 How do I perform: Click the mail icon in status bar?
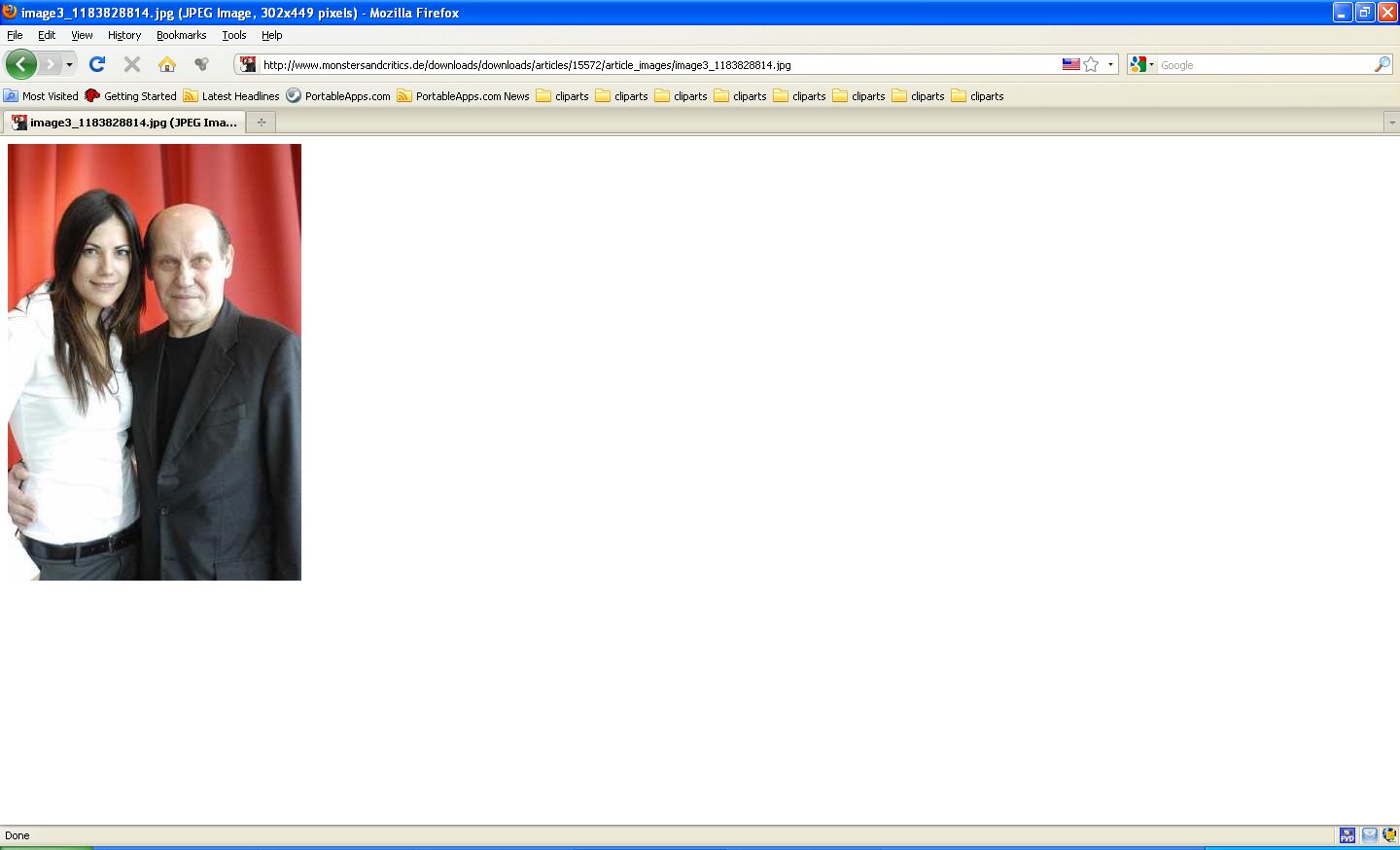pyautogui.click(x=1369, y=835)
